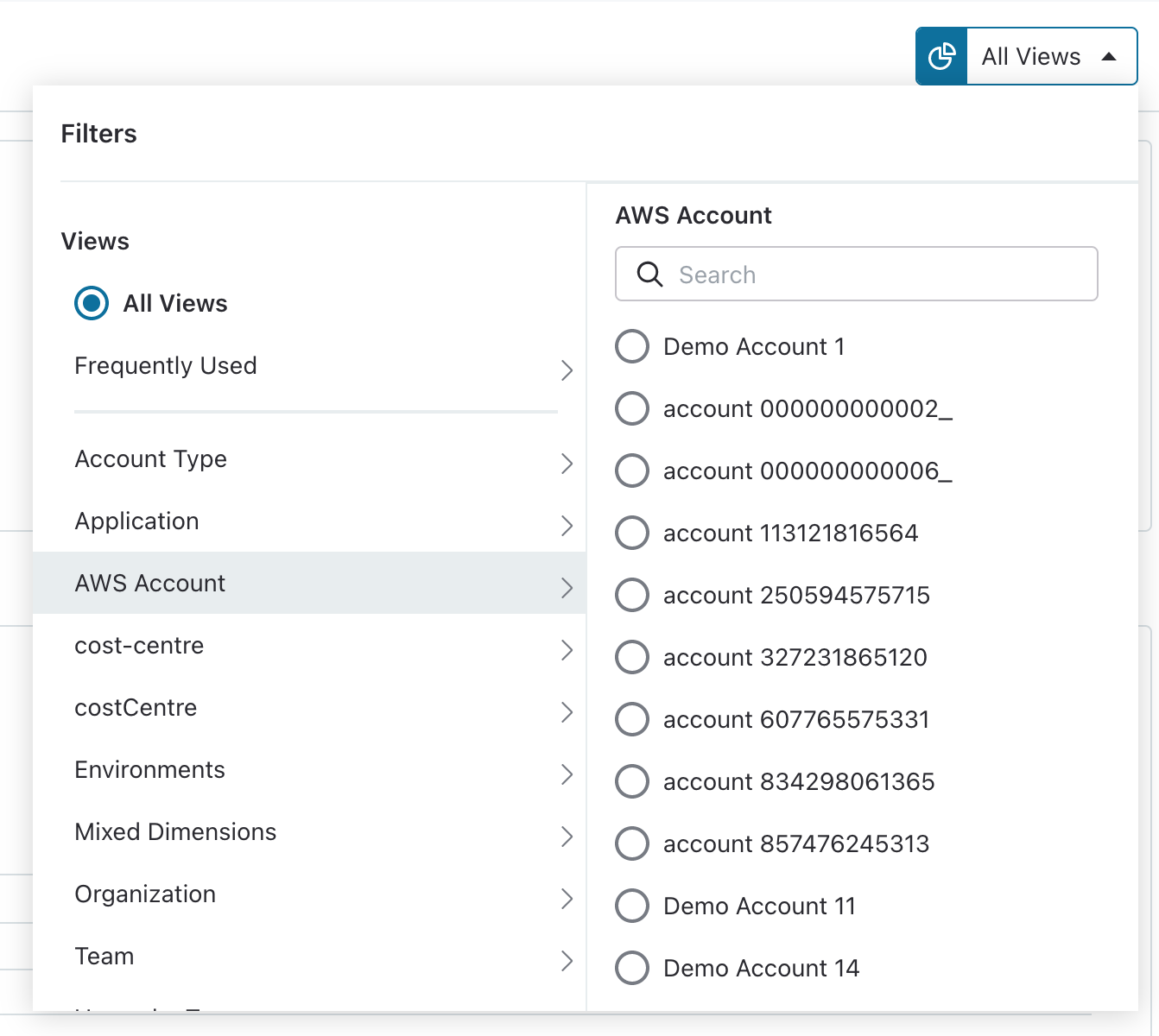Select Demo Account 1 radio button
Image resolution: width=1159 pixels, height=1036 pixels.
tap(632, 346)
